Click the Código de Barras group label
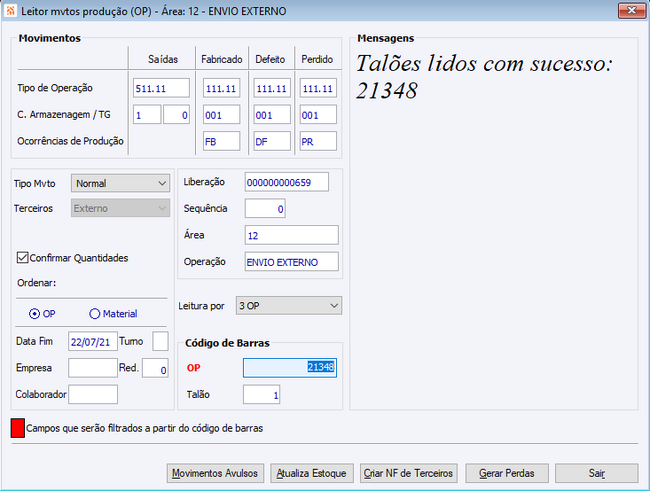 click(227, 343)
